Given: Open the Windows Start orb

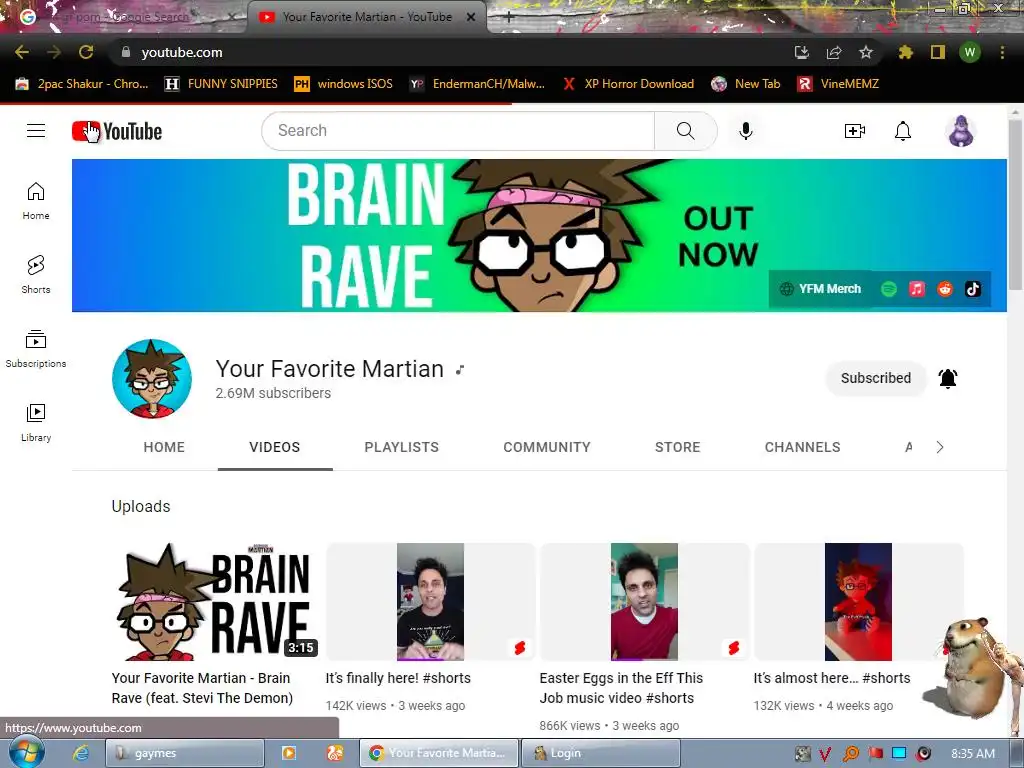Looking at the screenshot, I should (25, 753).
